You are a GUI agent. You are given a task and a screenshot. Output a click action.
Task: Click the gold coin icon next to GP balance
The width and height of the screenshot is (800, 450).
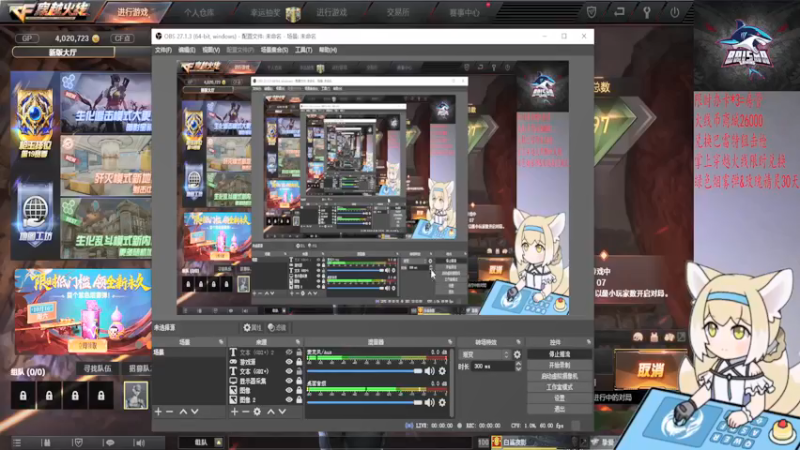click(x=95, y=38)
